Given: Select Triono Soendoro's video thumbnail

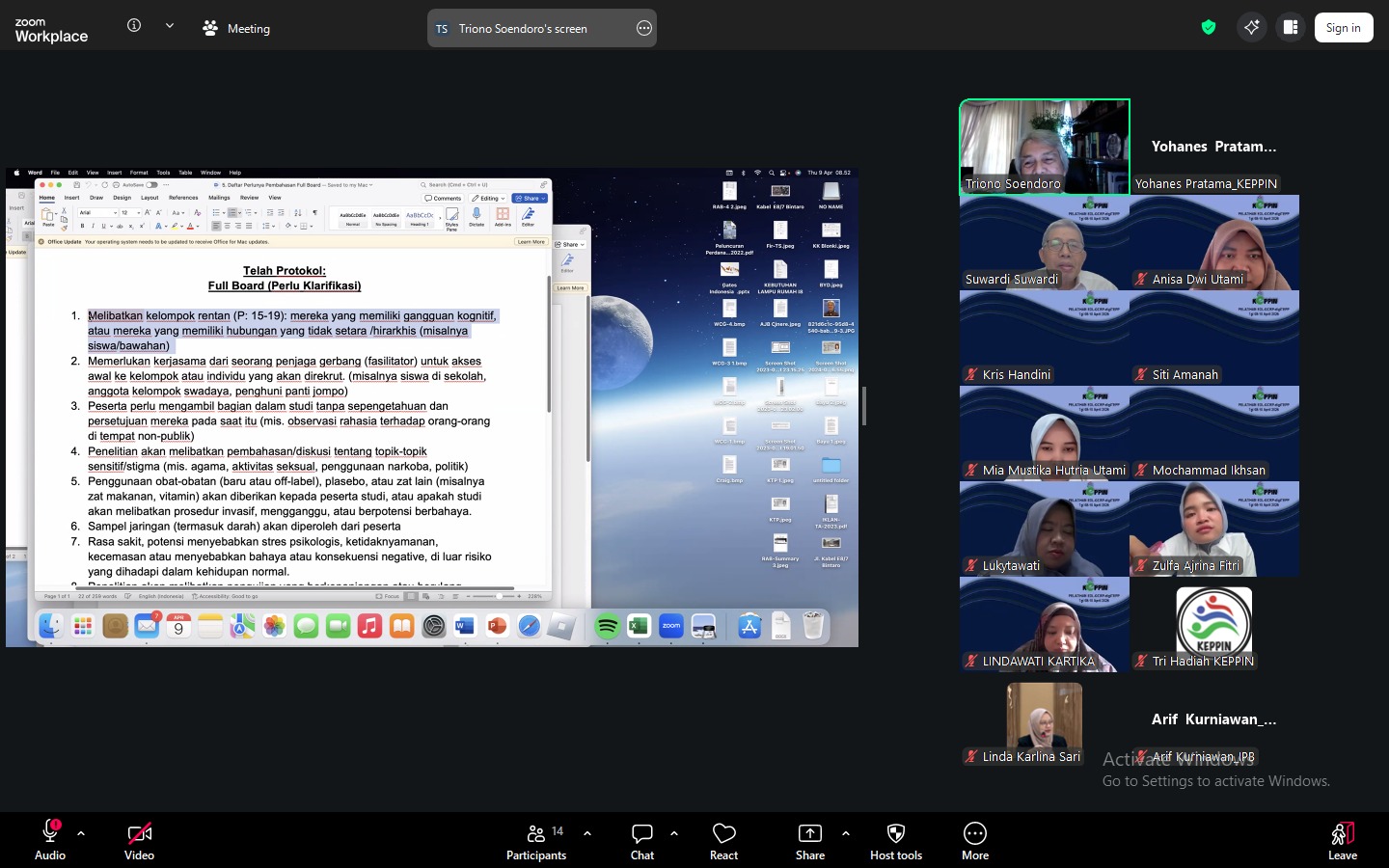Looking at the screenshot, I should (x=1044, y=147).
